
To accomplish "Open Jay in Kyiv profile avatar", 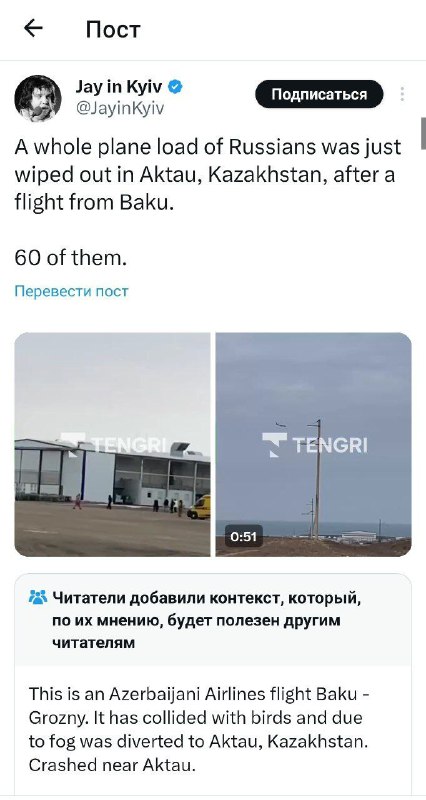I will pyautogui.click(x=38, y=98).
